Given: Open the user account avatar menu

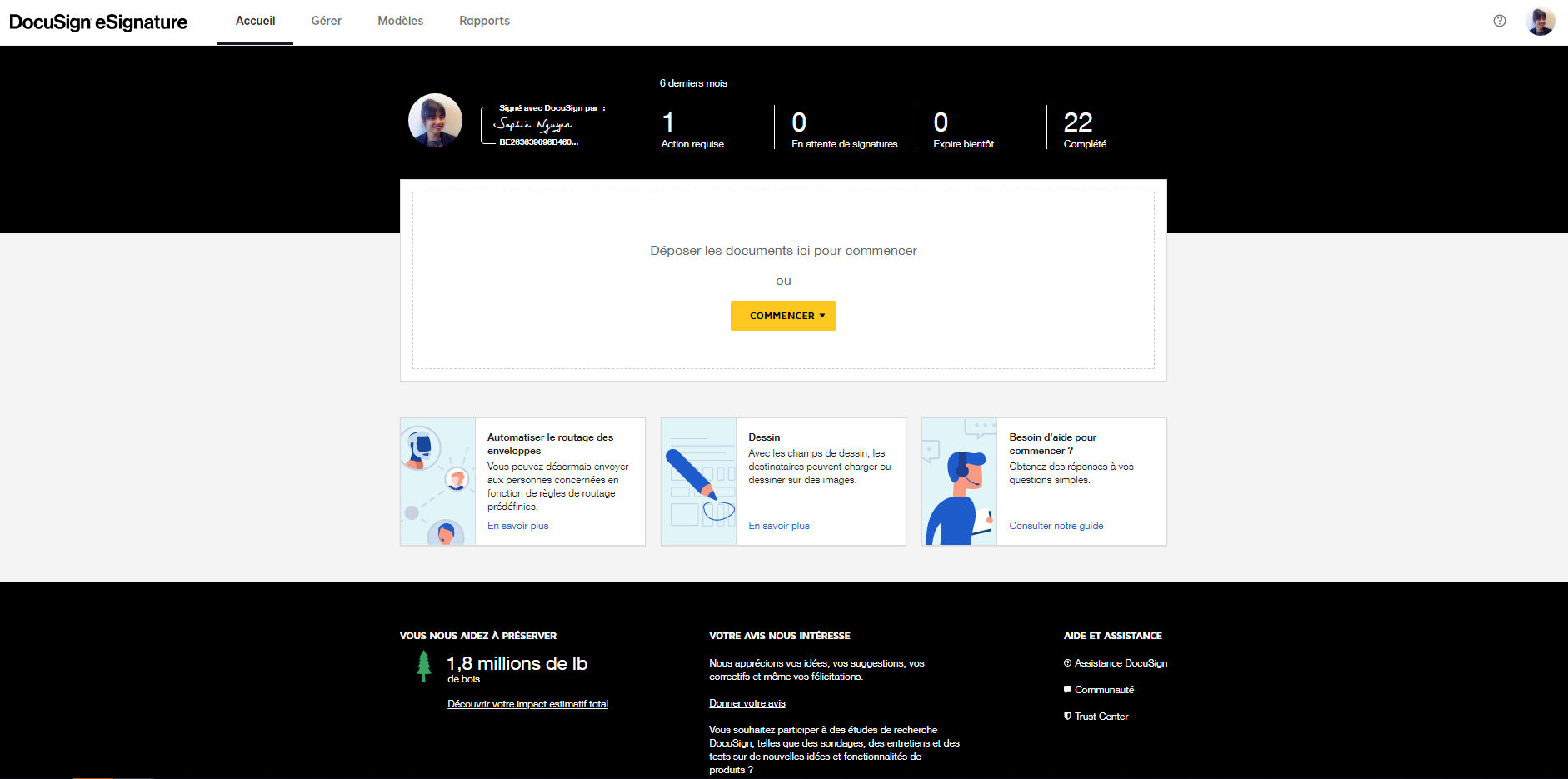Looking at the screenshot, I should [1540, 21].
